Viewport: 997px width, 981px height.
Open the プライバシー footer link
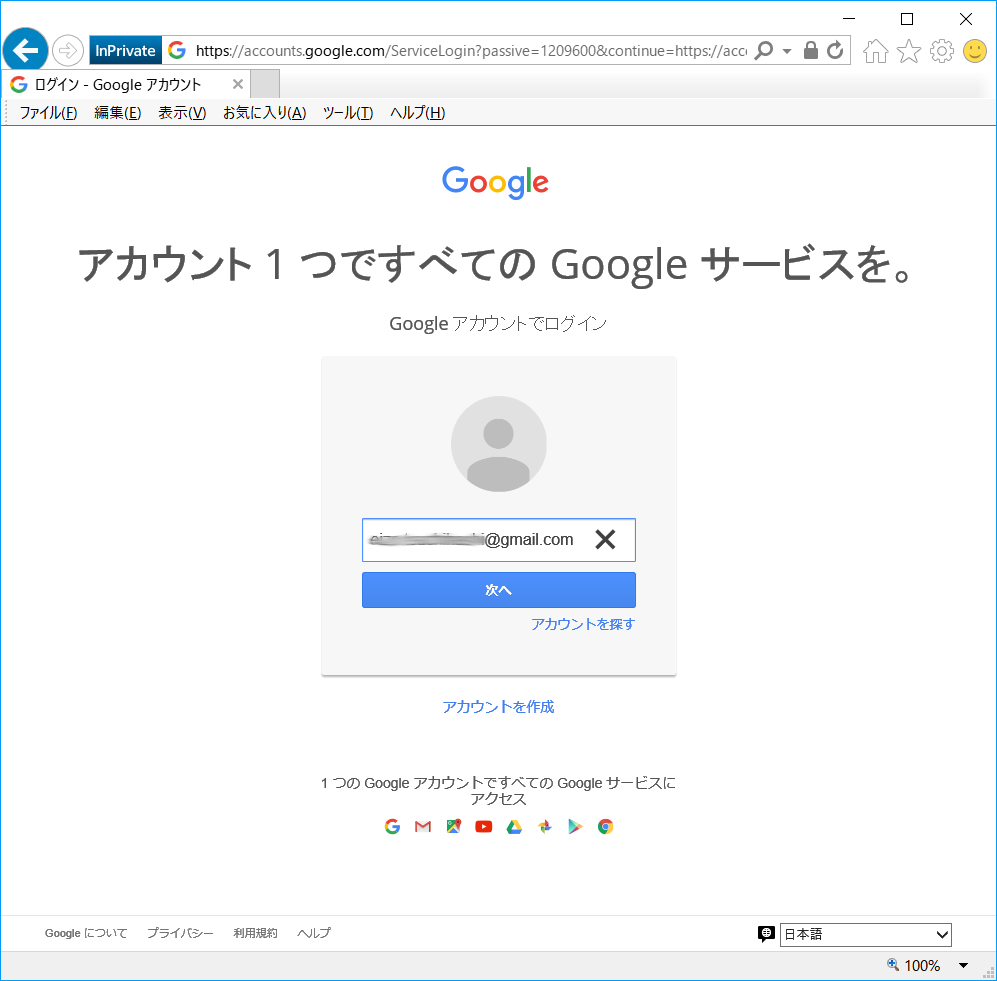click(180, 933)
